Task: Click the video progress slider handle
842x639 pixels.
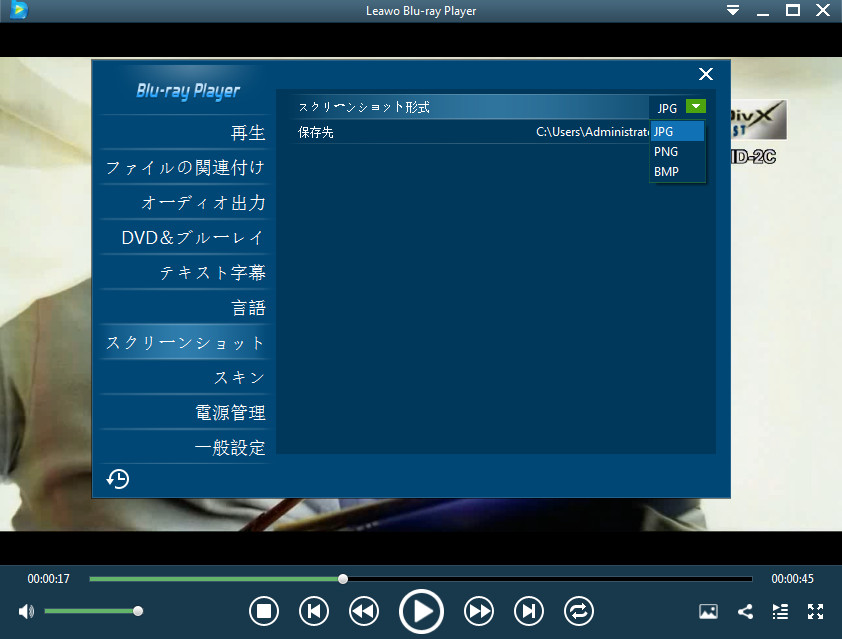Action: [343, 579]
